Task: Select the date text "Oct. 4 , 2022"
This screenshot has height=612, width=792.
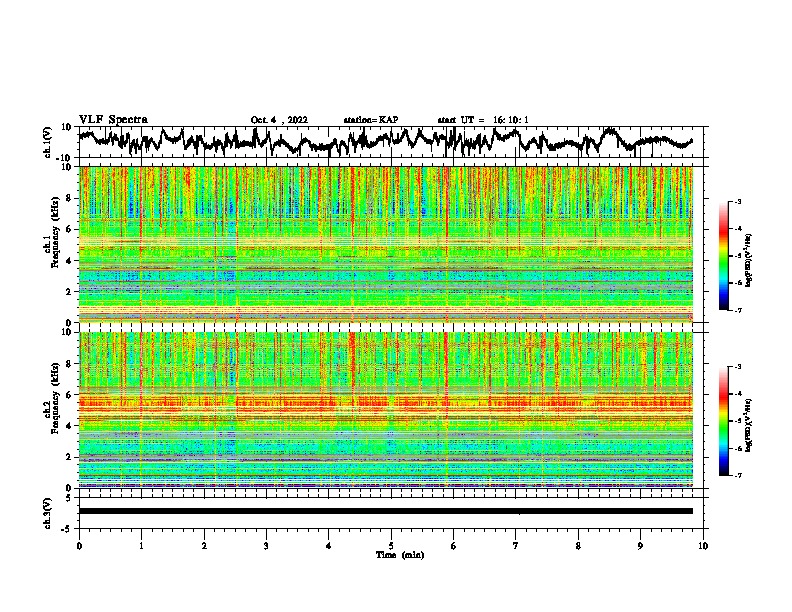Action: coord(279,120)
